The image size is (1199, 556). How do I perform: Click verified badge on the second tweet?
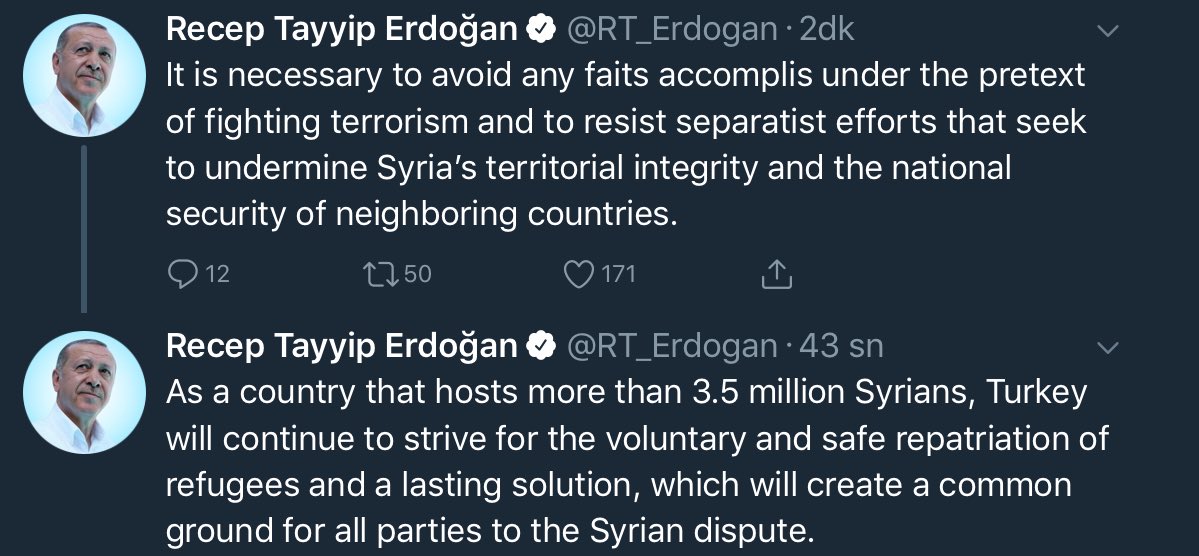[x=541, y=346]
